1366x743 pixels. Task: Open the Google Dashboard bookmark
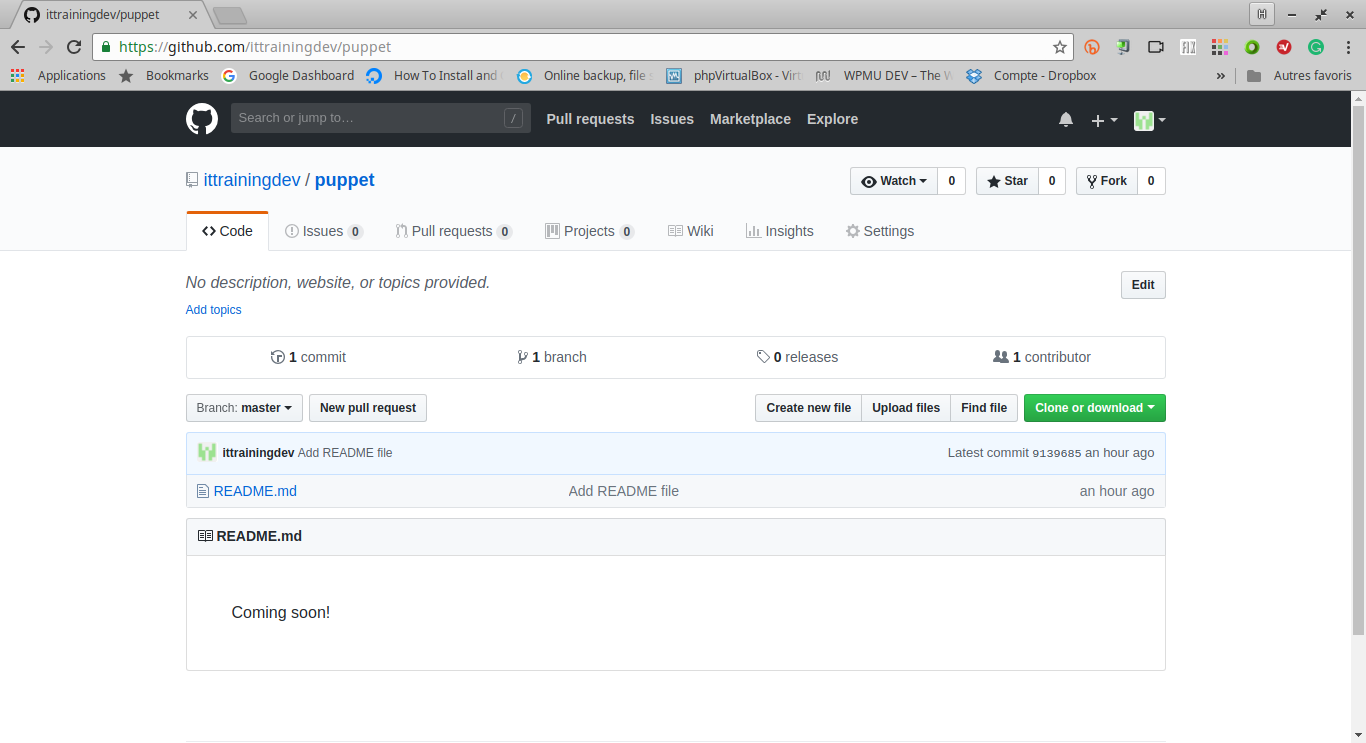pos(288,76)
